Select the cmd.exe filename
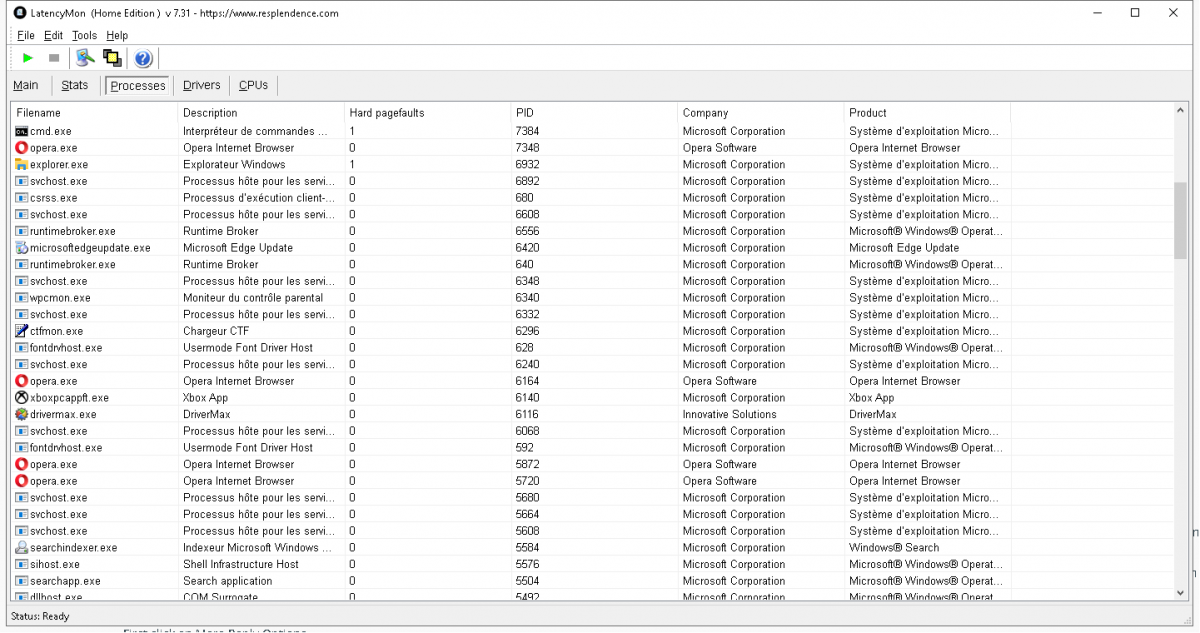 (51, 131)
